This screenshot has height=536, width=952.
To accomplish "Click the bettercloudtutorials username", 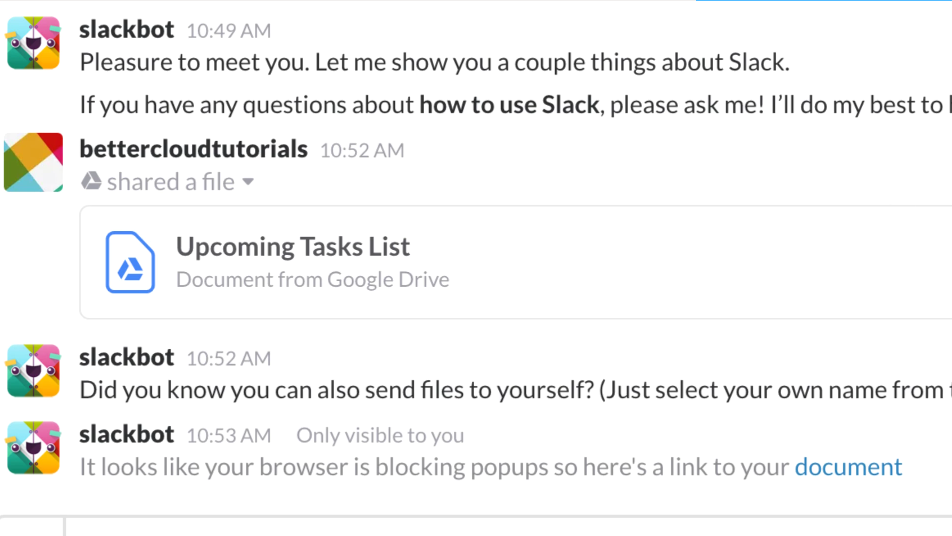I will 194,149.
